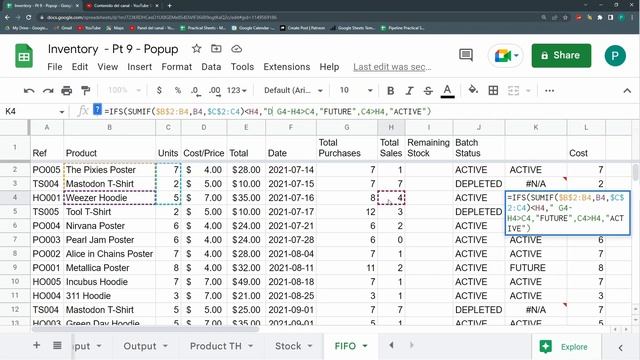Image resolution: width=640 pixels, height=360 pixels.
Task: Open the text color picker
Action: tap(447, 91)
